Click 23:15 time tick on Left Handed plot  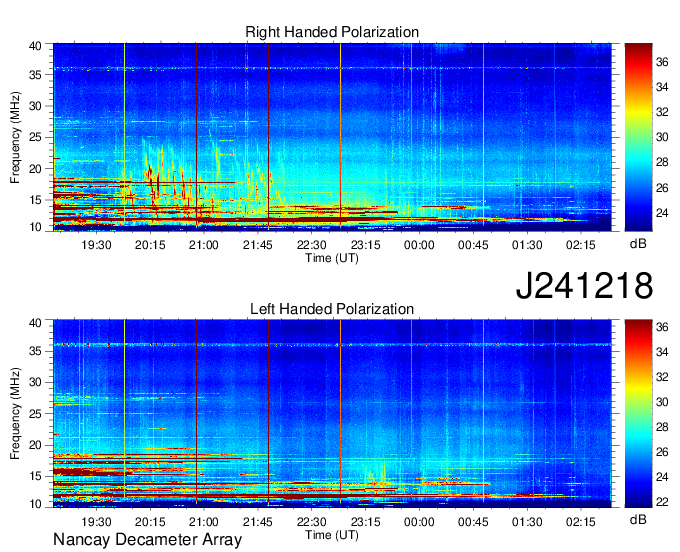pos(365,522)
